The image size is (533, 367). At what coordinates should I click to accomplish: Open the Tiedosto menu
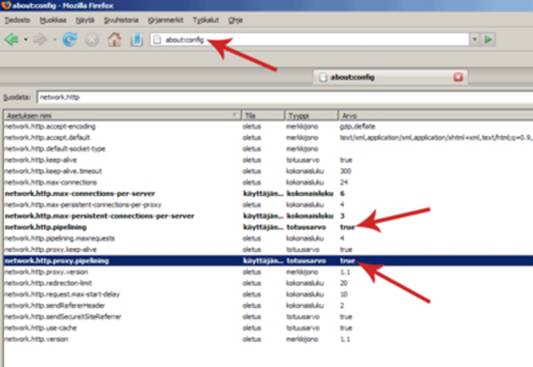click(17, 20)
